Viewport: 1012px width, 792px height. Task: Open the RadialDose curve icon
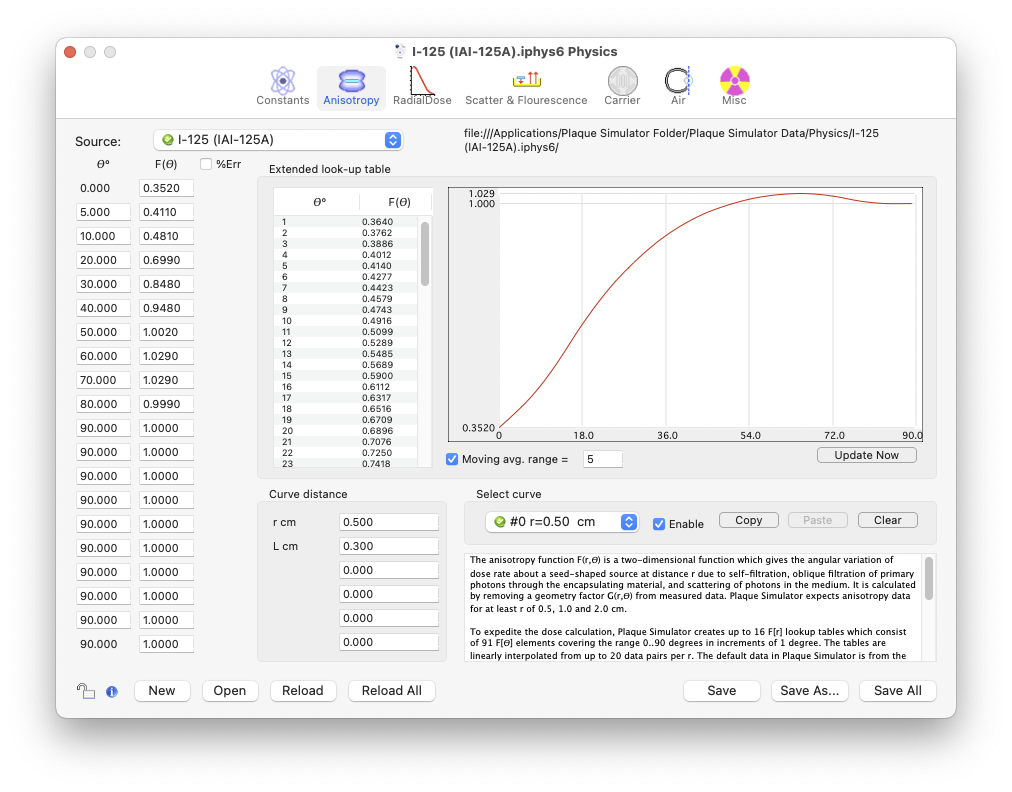(421, 82)
